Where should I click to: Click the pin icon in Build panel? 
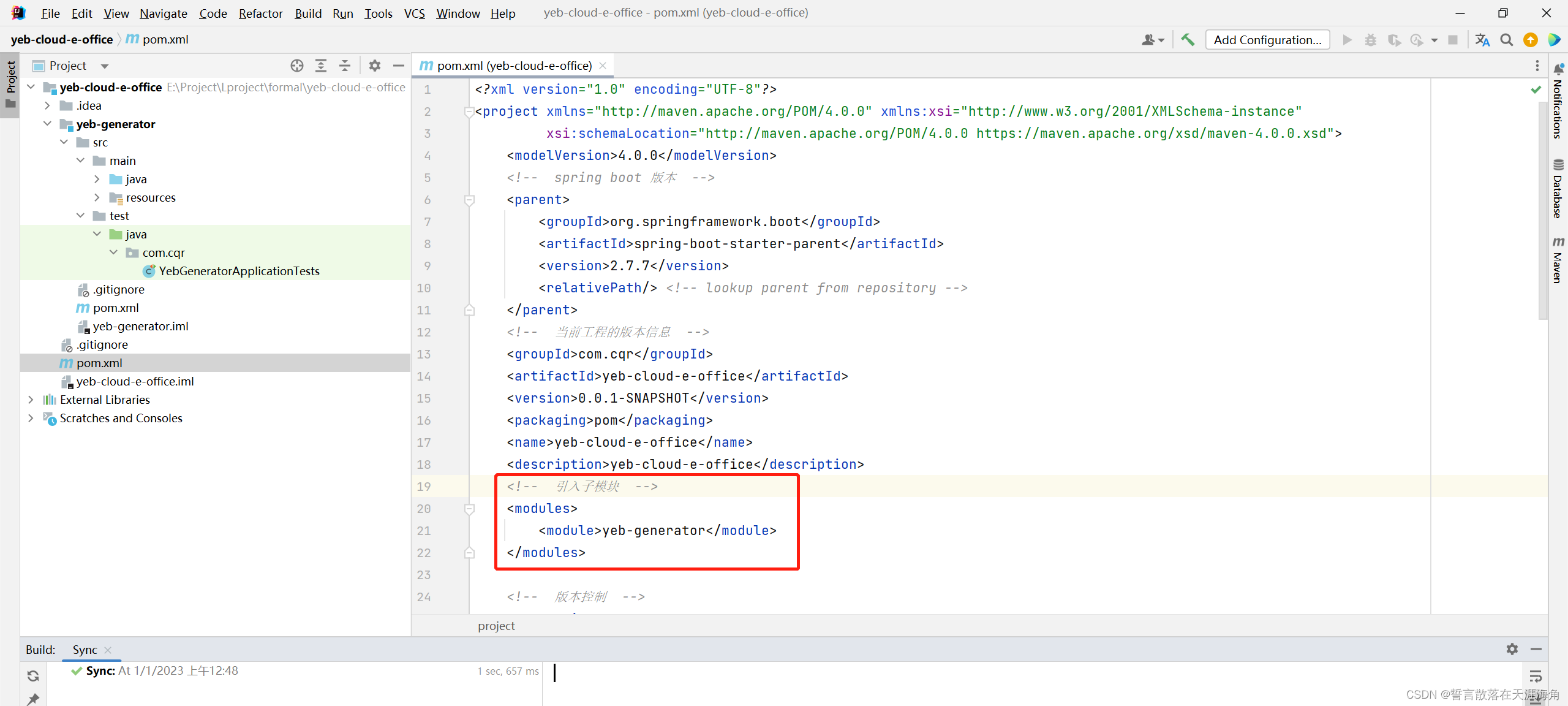[33, 699]
